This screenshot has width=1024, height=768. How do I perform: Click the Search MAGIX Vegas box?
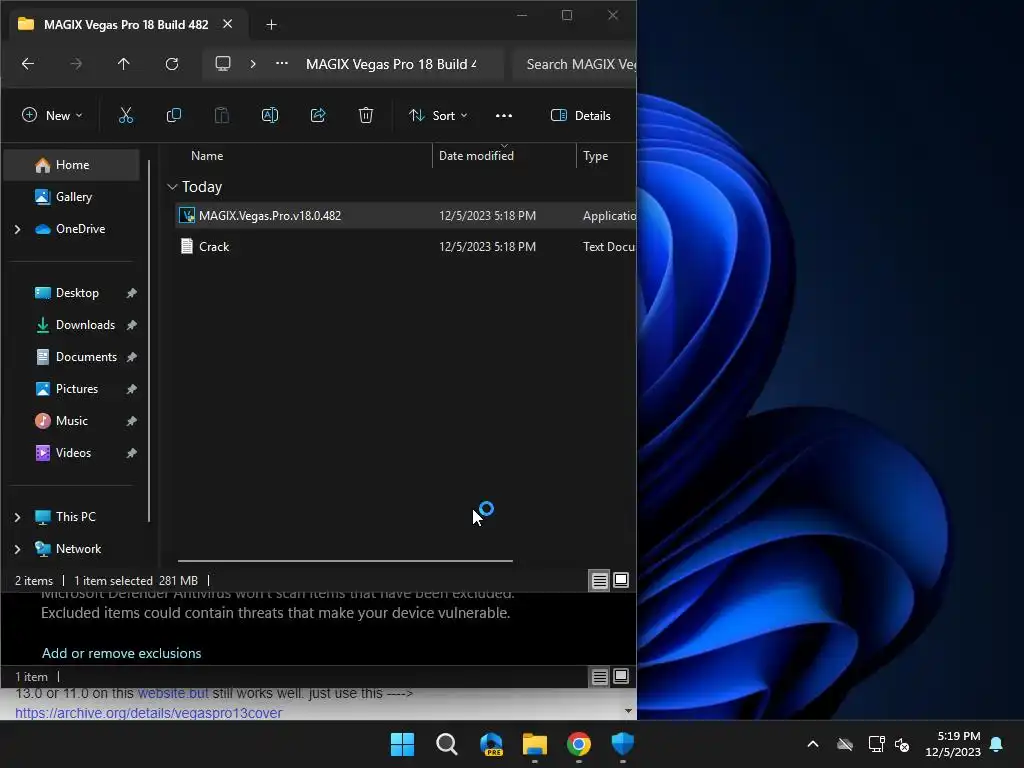[575, 64]
